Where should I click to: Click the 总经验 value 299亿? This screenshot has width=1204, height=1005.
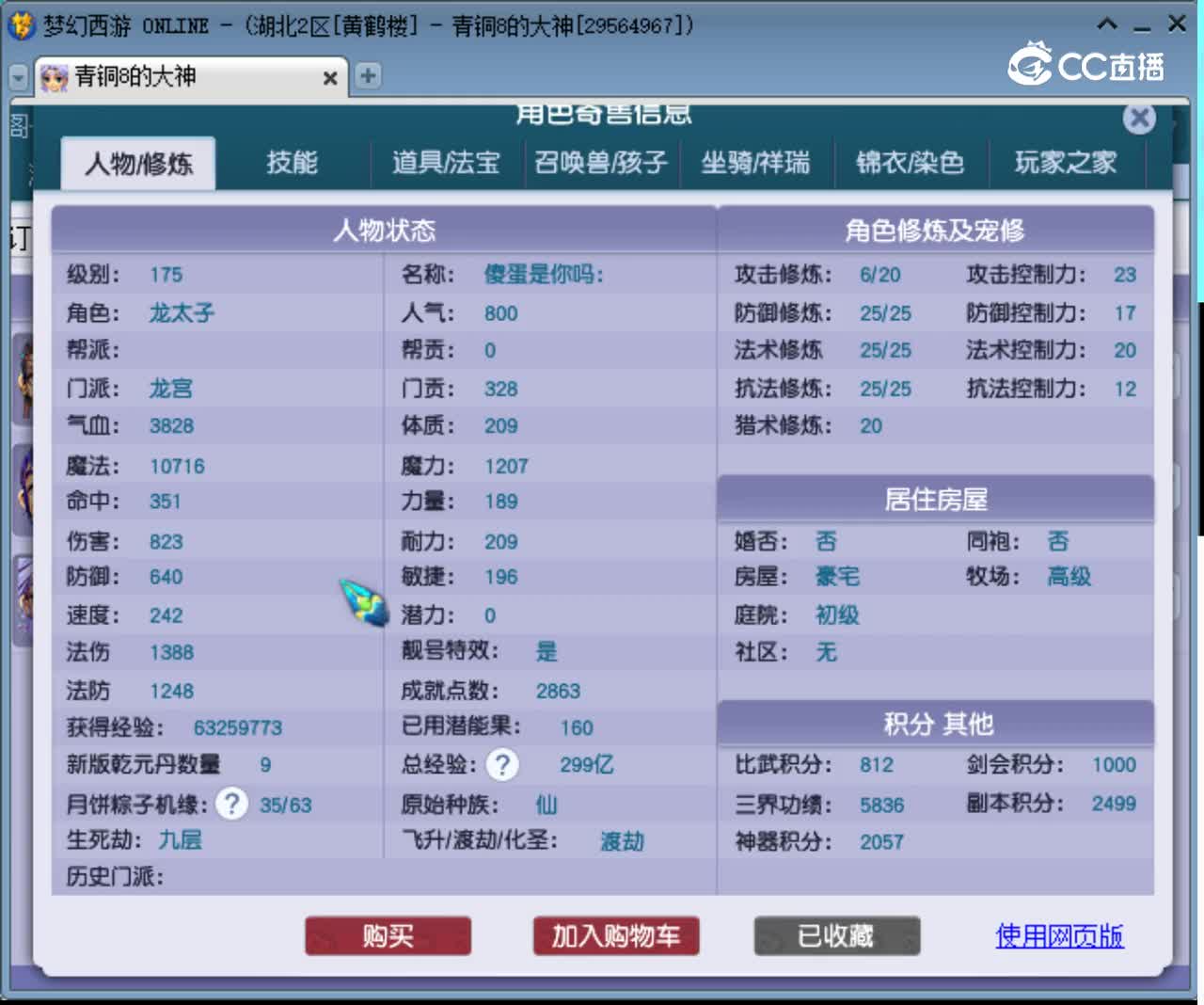click(586, 765)
